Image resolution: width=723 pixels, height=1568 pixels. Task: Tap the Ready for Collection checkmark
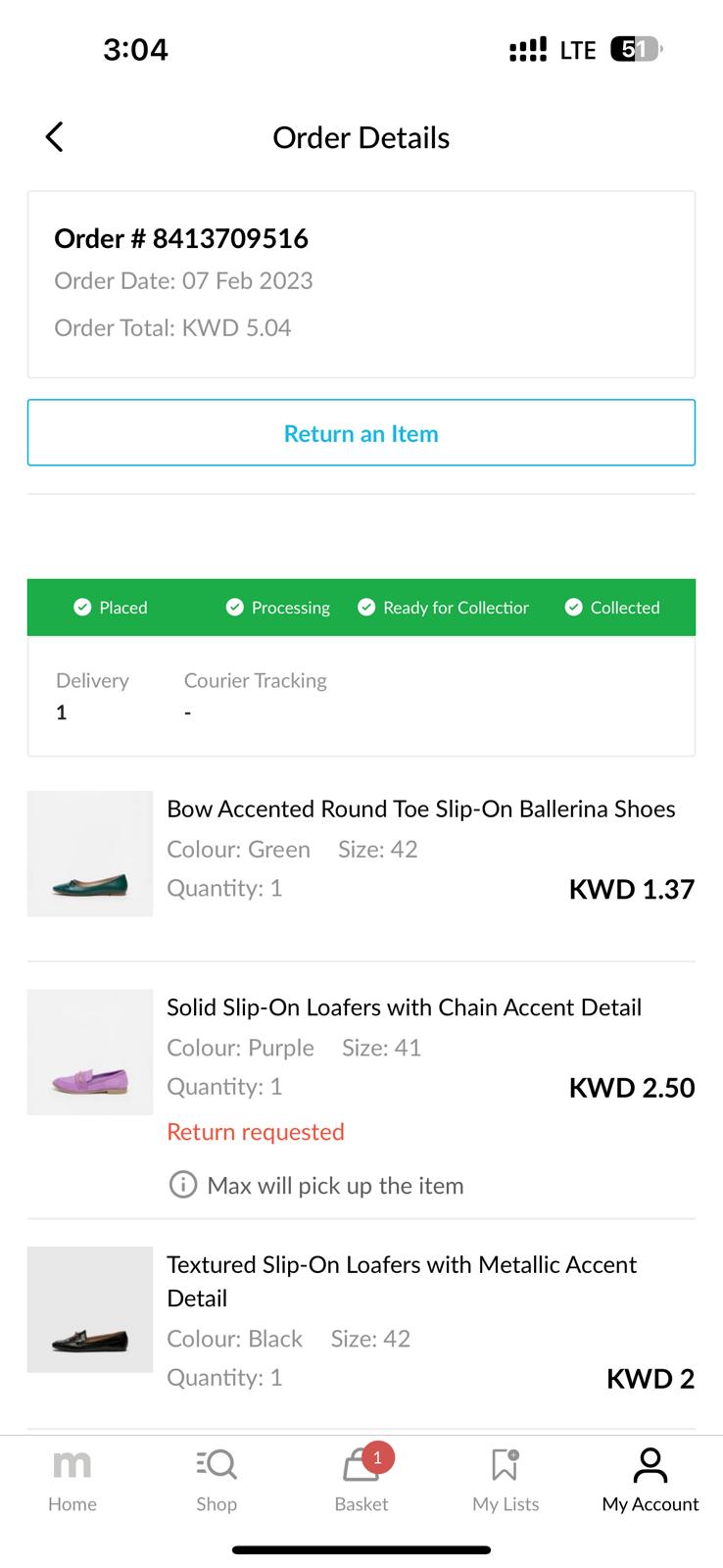366,608
